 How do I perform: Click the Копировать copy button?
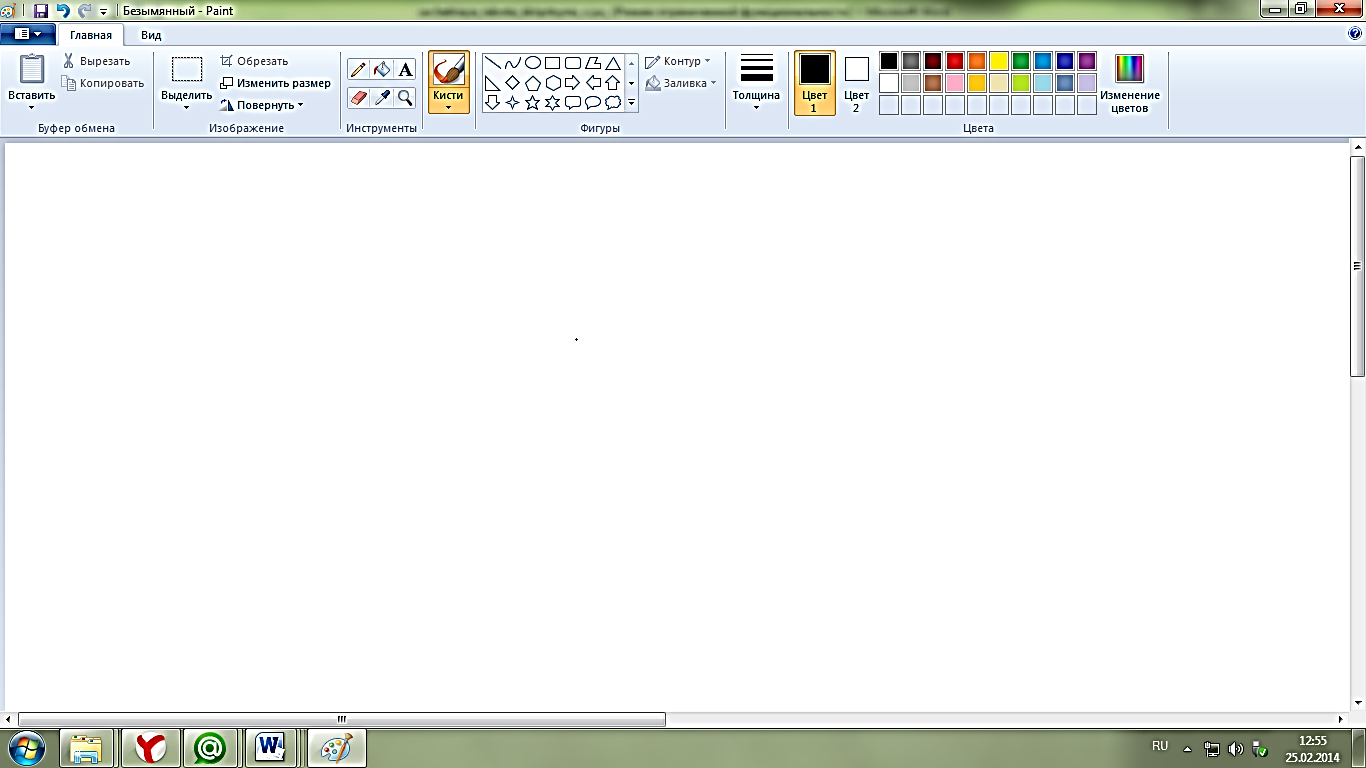[103, 83]
